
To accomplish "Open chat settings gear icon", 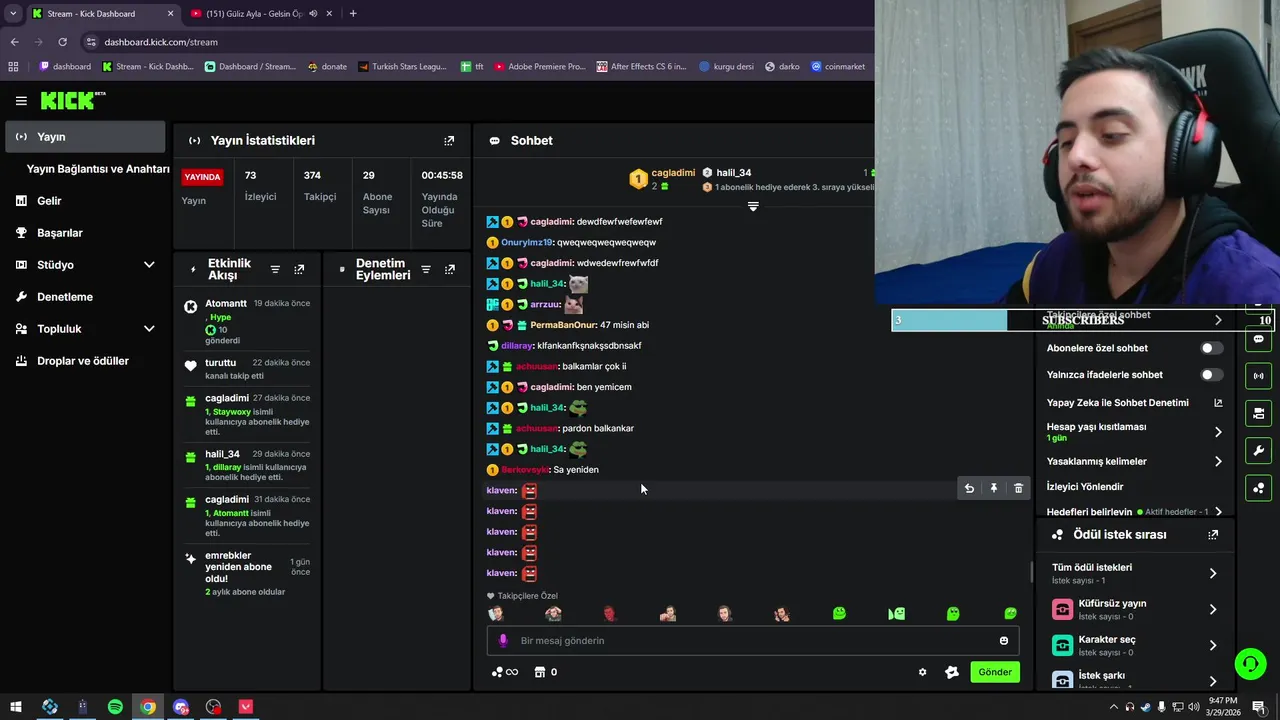I will click(x=923, y=672).
